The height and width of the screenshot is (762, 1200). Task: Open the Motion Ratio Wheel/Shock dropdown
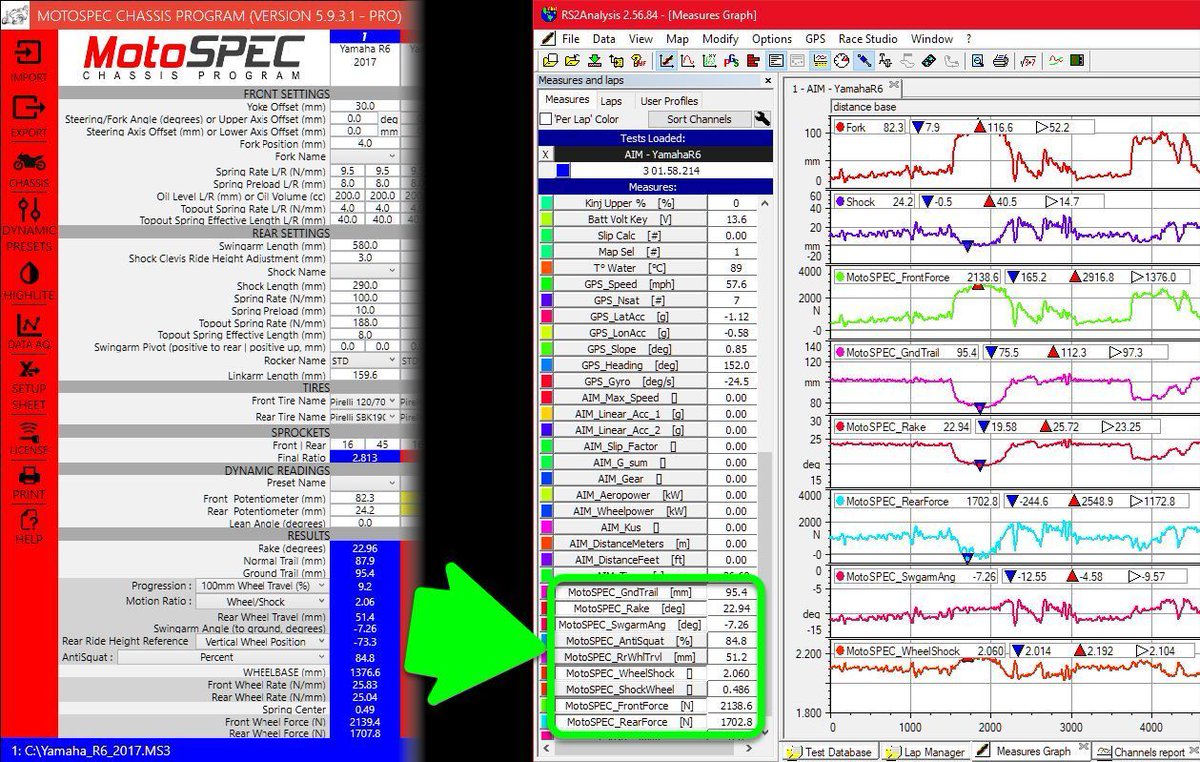tap(261, 602)
